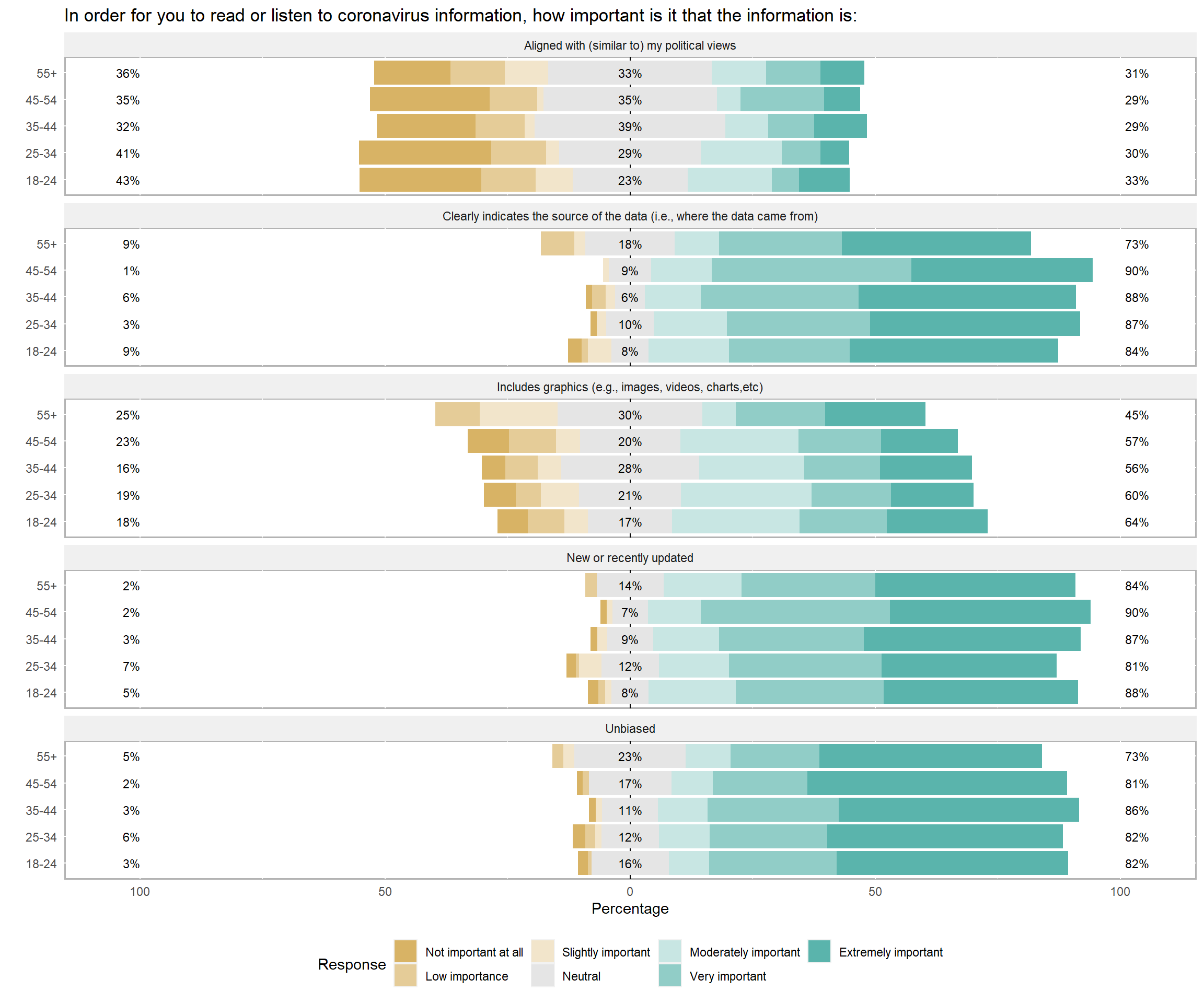Click the 'Response' legend title
The width and height of the screenshot is (1204, 1003).
coord(352,964)
